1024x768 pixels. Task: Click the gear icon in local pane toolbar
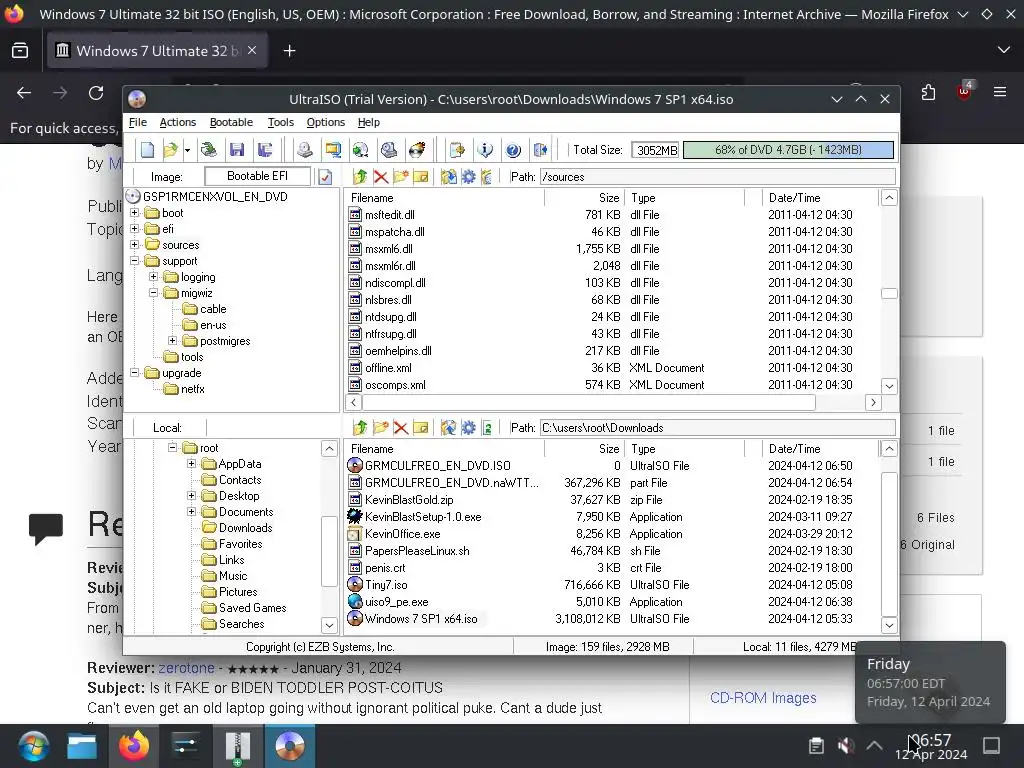(x=468, y=428)
